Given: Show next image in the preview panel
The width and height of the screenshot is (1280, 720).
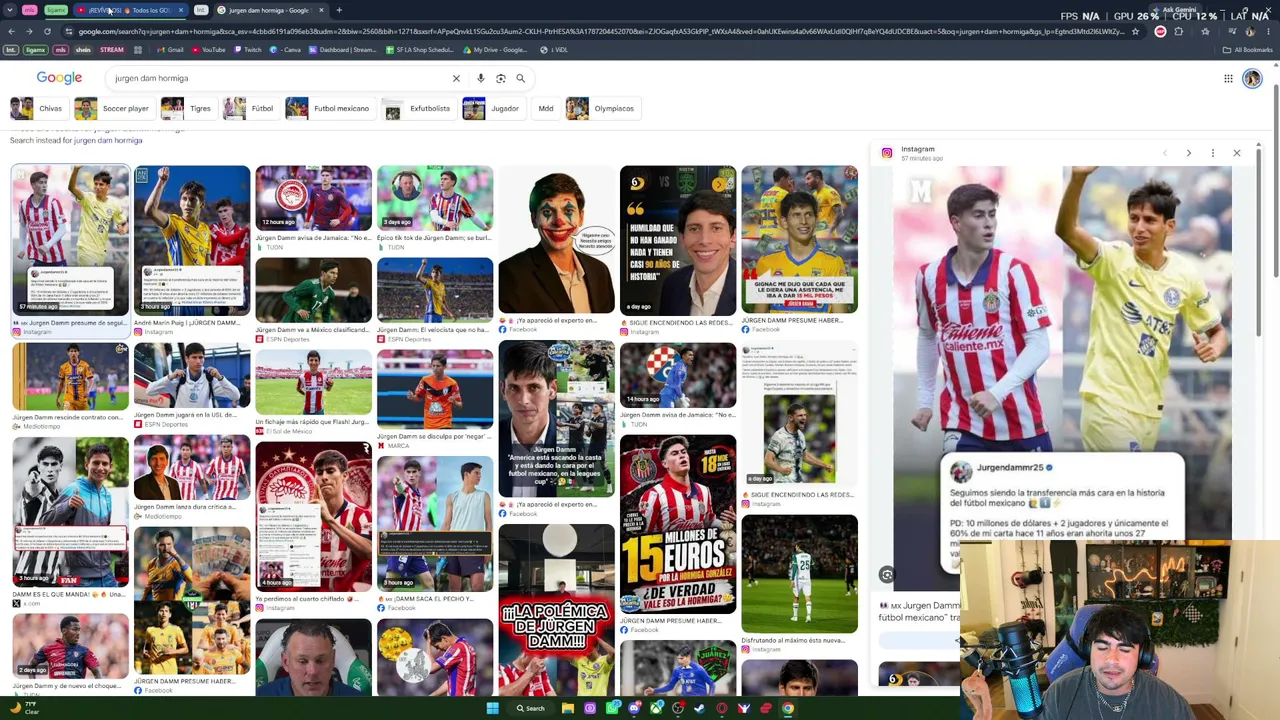Looking at the screenshot, I should coord(1188,153).
